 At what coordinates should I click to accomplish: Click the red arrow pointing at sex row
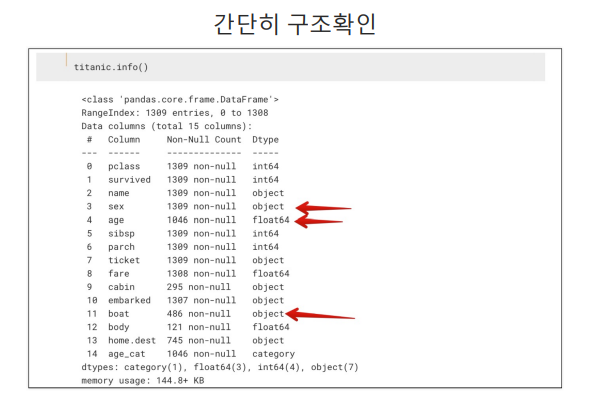coord(323,208)
